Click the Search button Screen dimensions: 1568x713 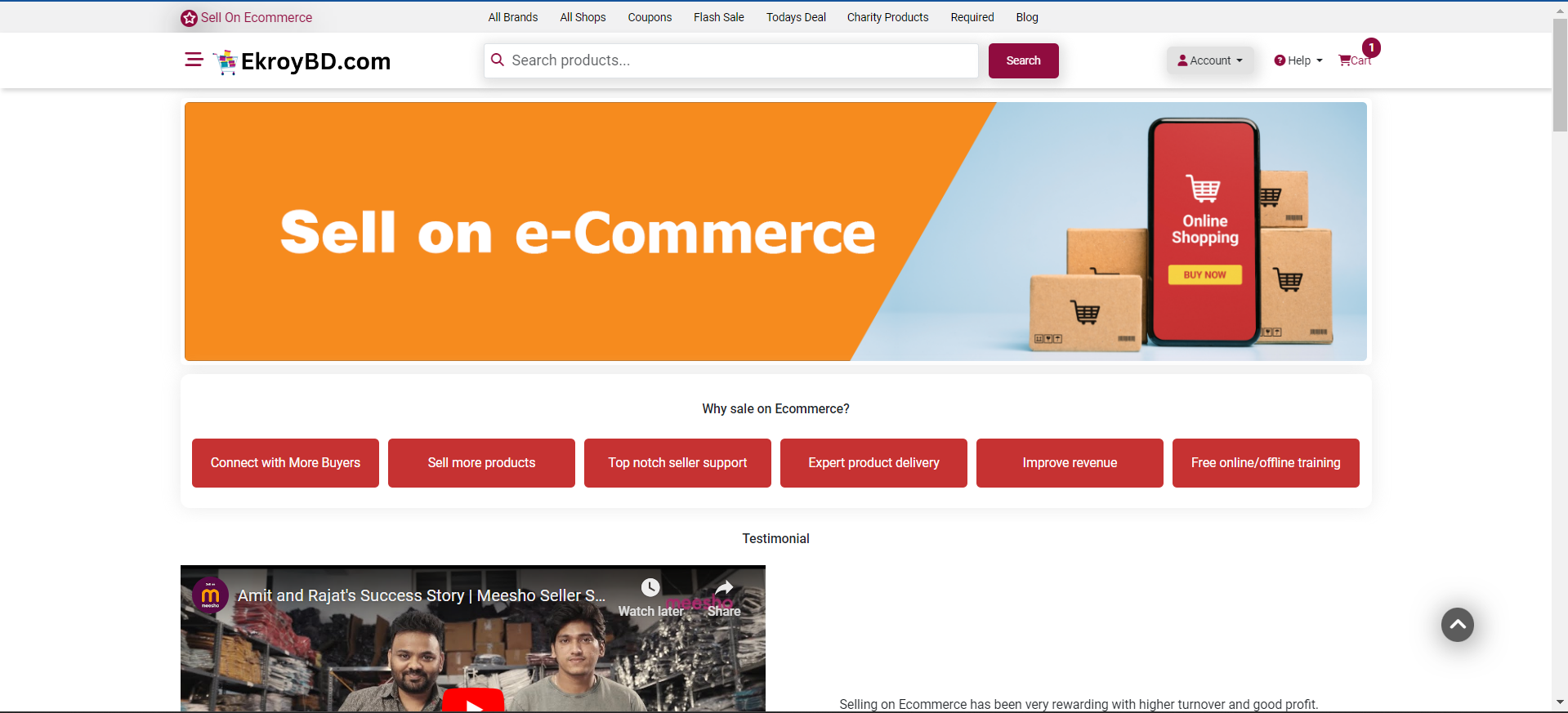click(x=1023, y=60)
